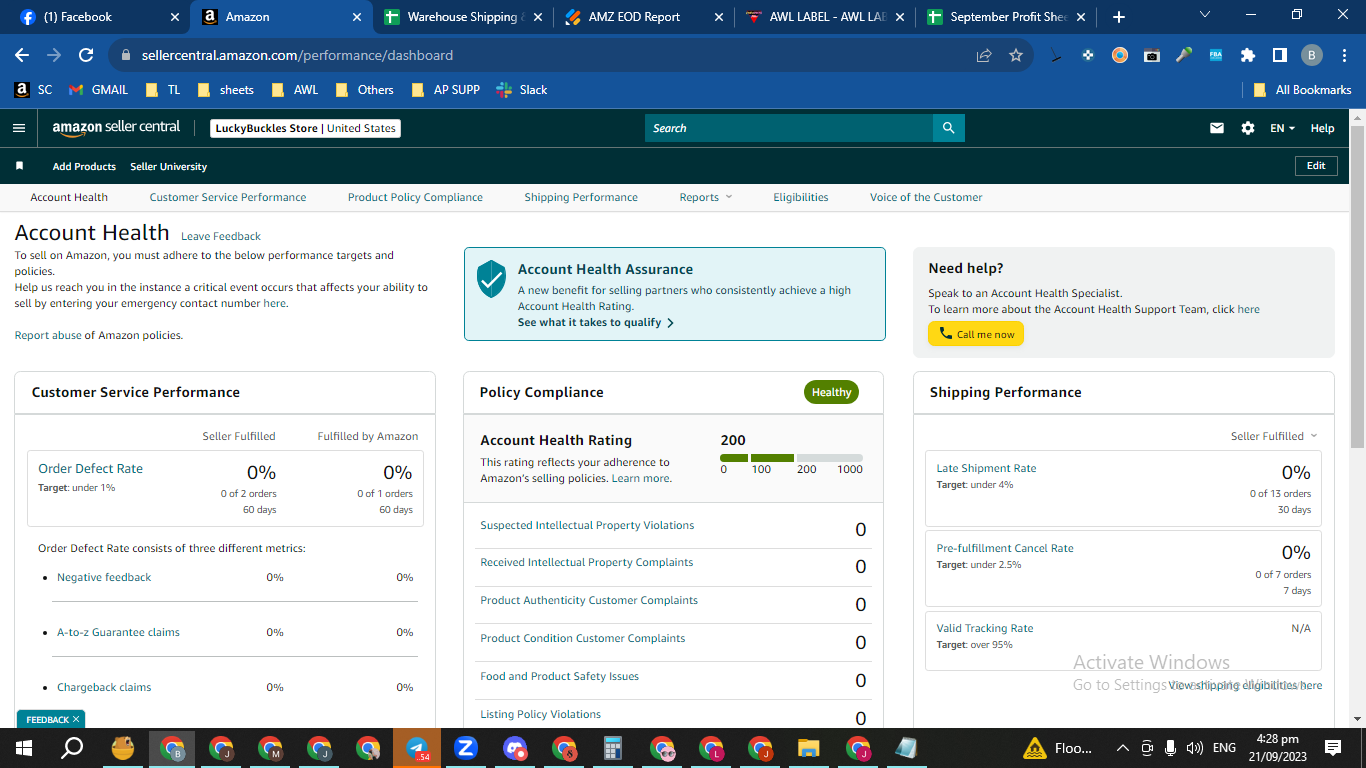Click the Seller Central search field

point(789,128)
